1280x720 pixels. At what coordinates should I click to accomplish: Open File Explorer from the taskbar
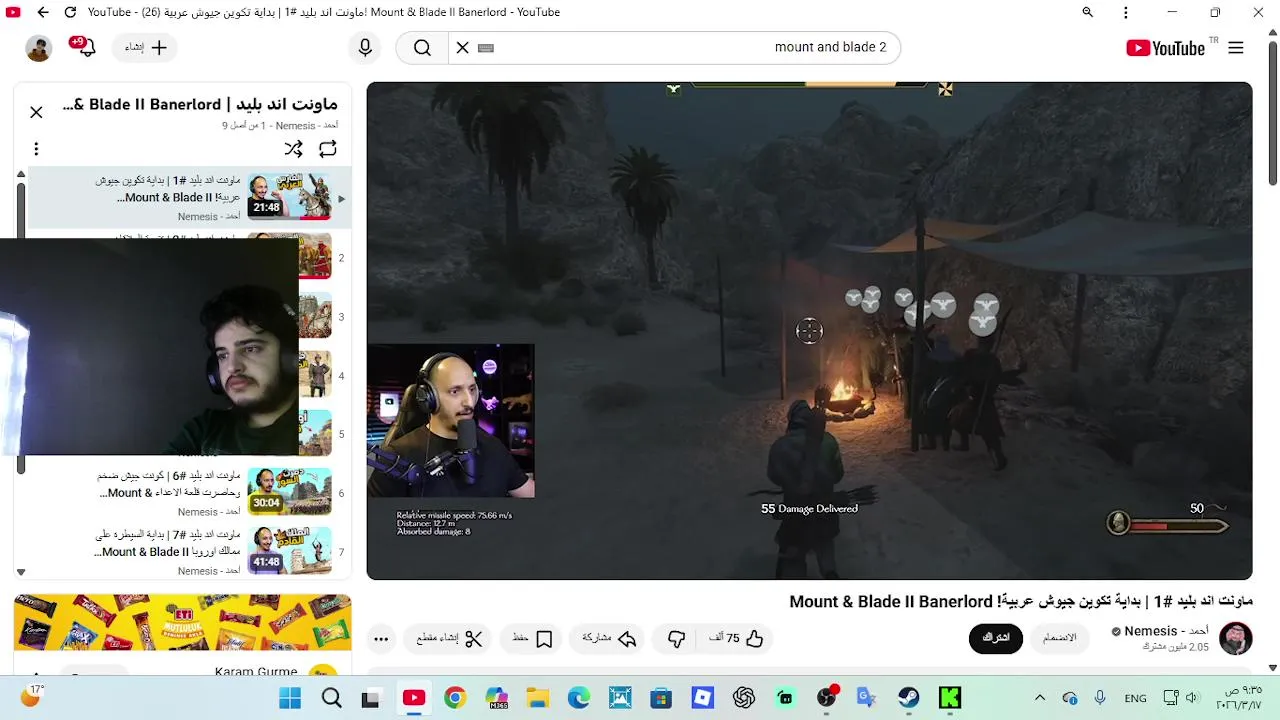pos(538,698)
